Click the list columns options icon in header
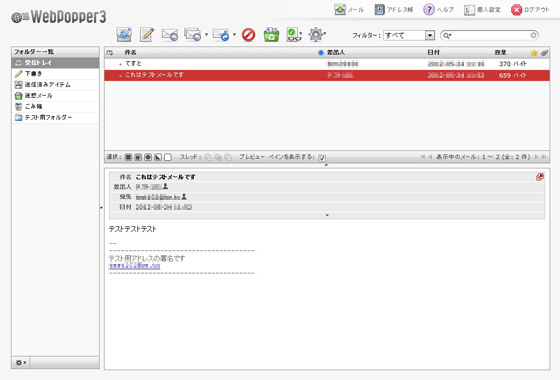Image resolution: width=560 pixels, height=380 pixels. coord(110,52)
